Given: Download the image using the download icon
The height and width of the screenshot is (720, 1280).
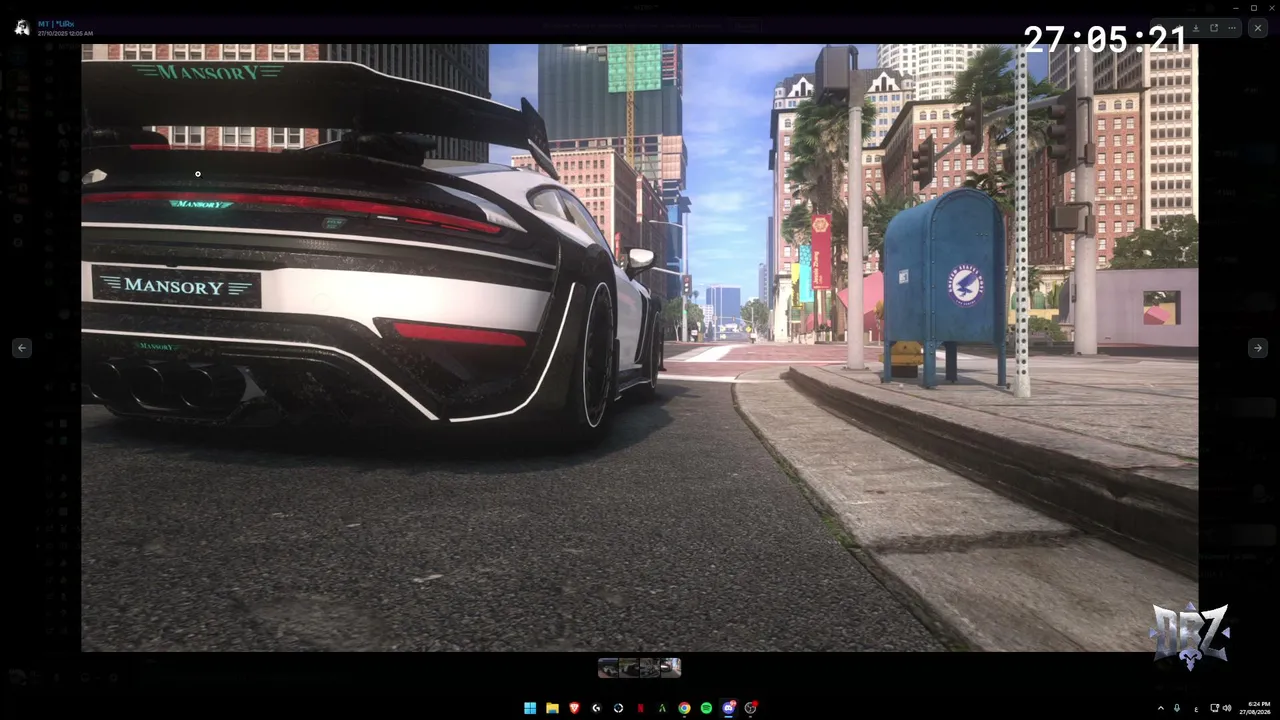Looking at the screenshot, I should point(1196,28).
